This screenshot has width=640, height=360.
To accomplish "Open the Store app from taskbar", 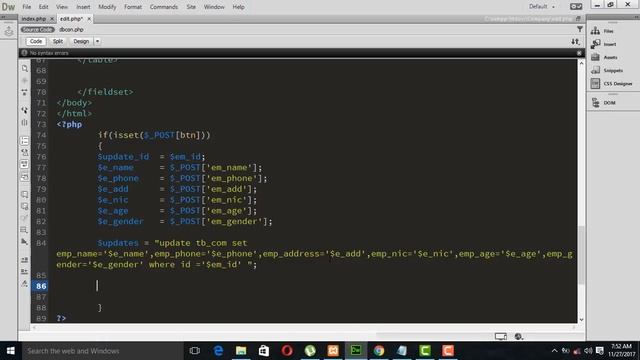I will pos(264,351).
